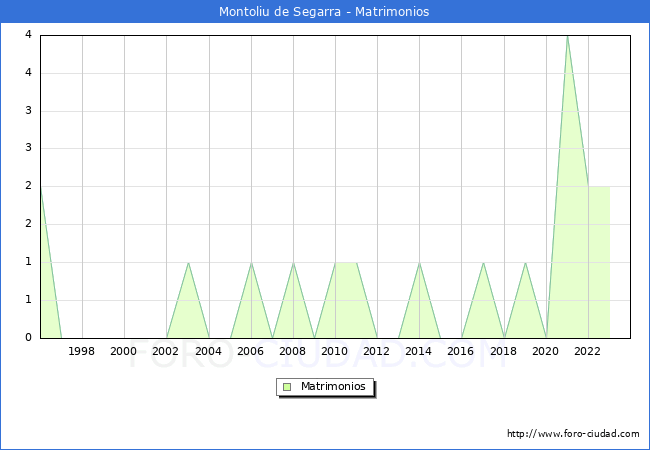Click the highest peak of the chart at 2021
Image resolution: width=650 pixels, height=450 pixels.
click(567, 36)
